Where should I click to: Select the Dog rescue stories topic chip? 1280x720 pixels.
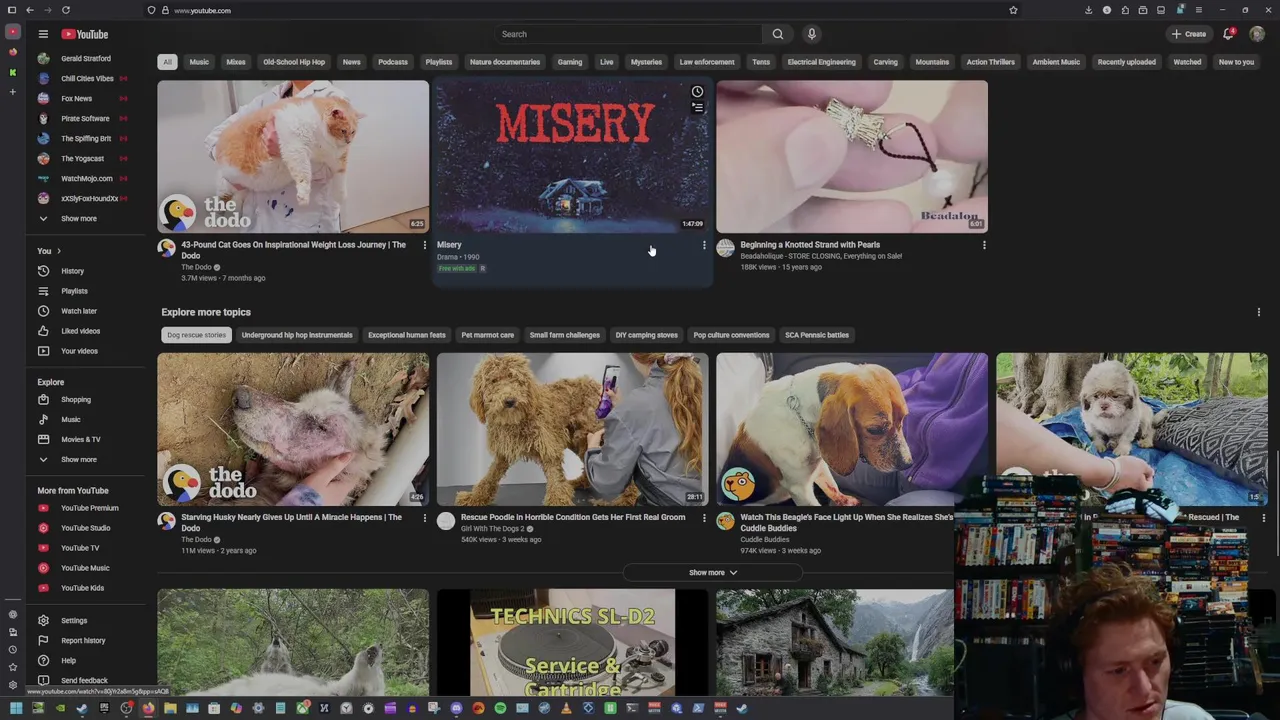tap(196, 335)
